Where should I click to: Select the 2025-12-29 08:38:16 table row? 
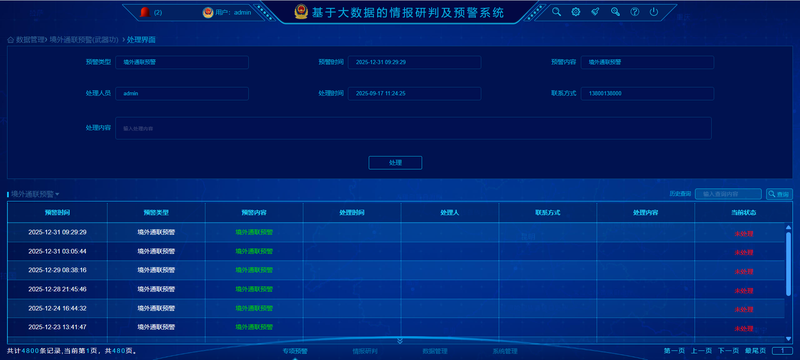coord(396,270)
